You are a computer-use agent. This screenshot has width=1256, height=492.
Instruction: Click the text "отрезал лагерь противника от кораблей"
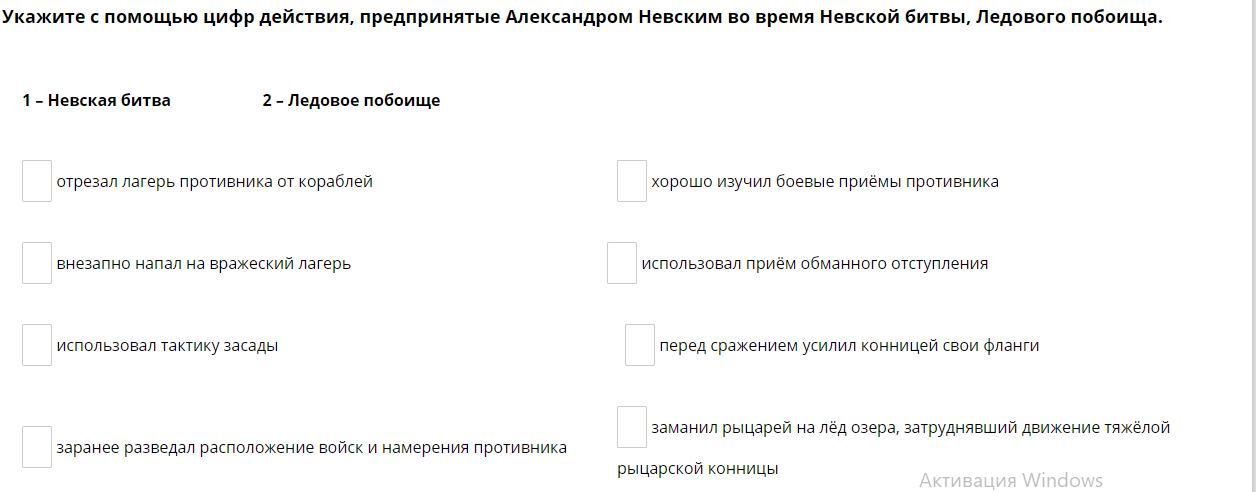[x=214, y=181]
